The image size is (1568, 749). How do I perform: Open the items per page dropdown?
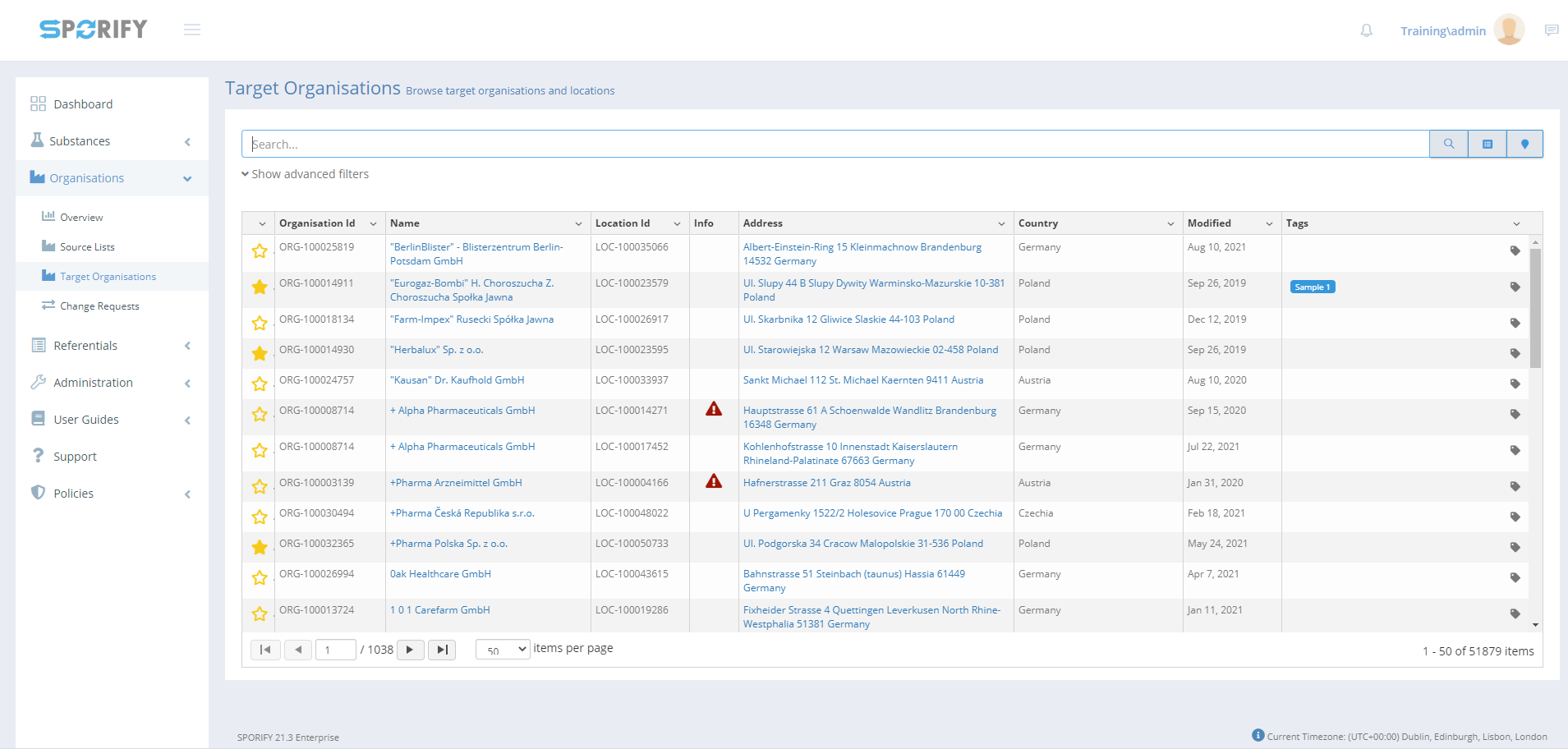[x=503, y=650]
